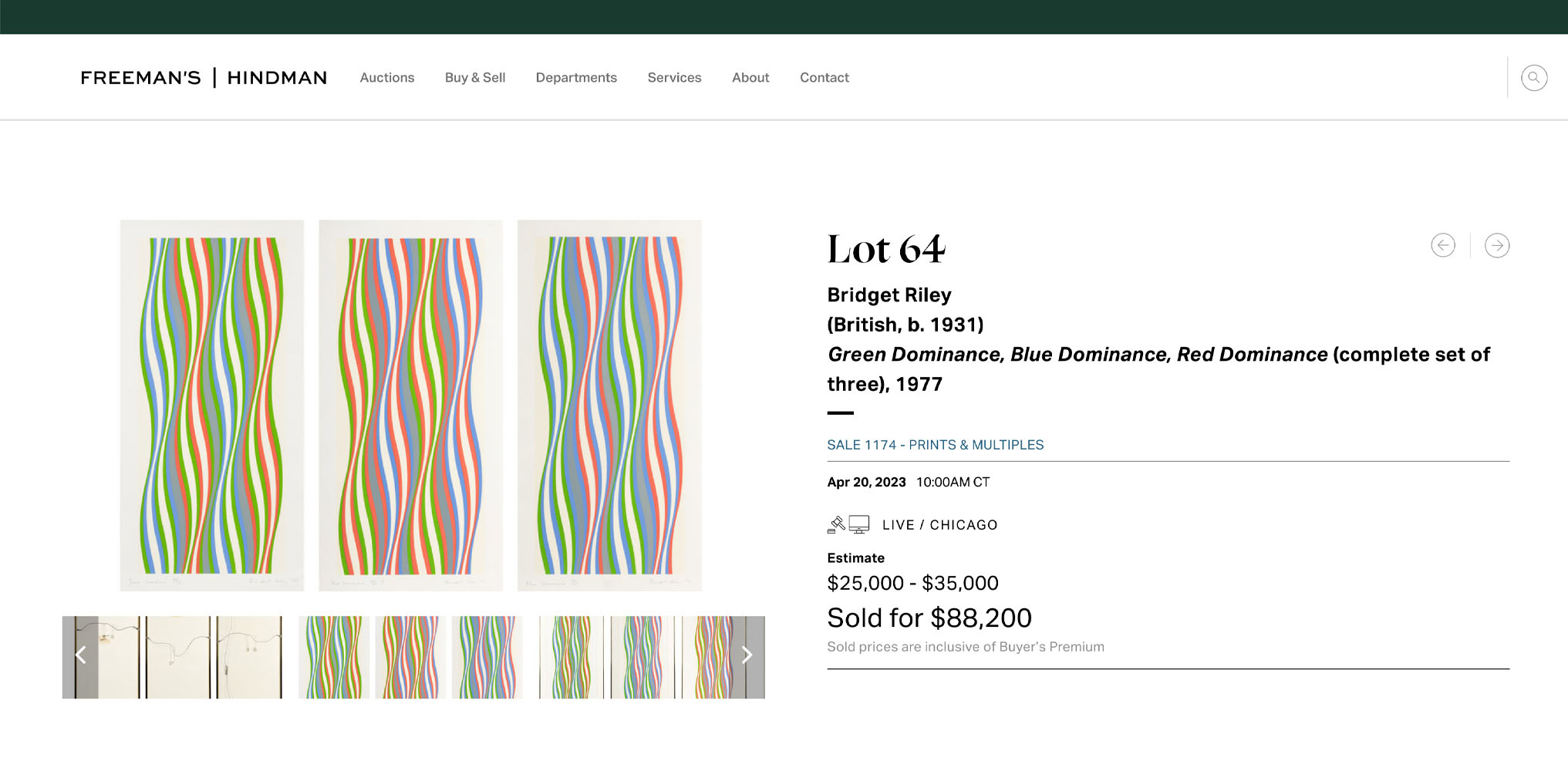Go to next lot via right circle arrow

click(x=1497, y=245)
